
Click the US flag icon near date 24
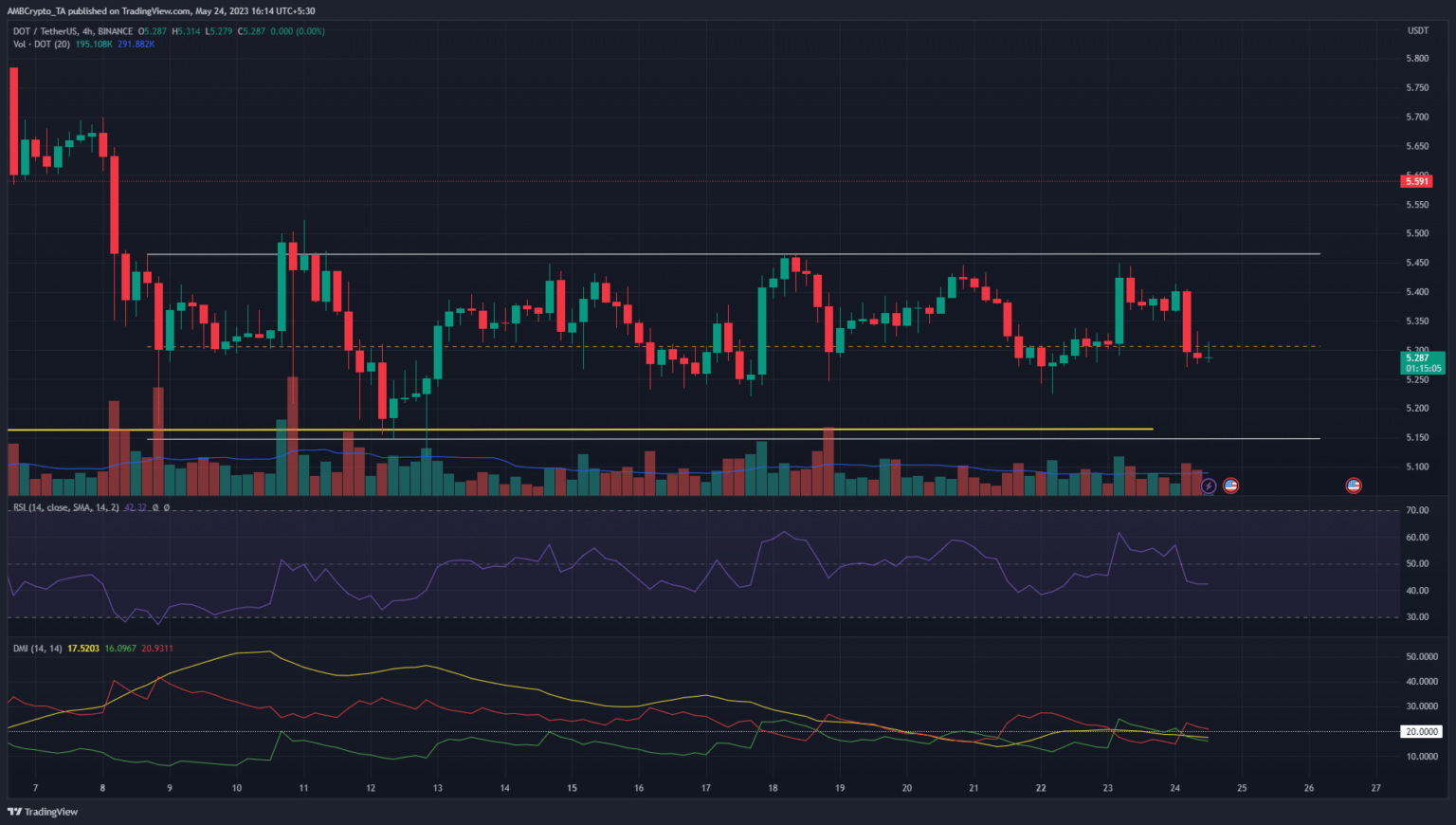[1230, 486]
